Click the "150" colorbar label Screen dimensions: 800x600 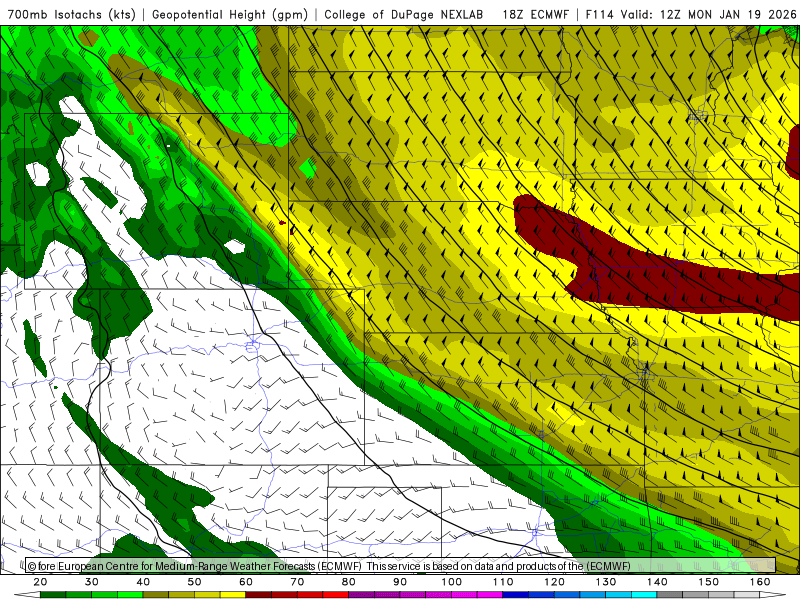(709, 582)
